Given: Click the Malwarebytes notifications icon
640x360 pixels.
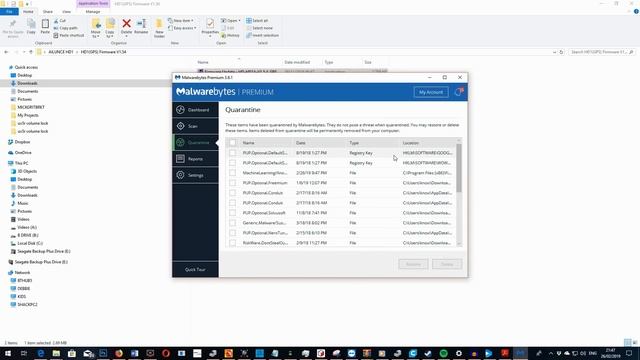Looking at the screenshot, I should [459, 92].
